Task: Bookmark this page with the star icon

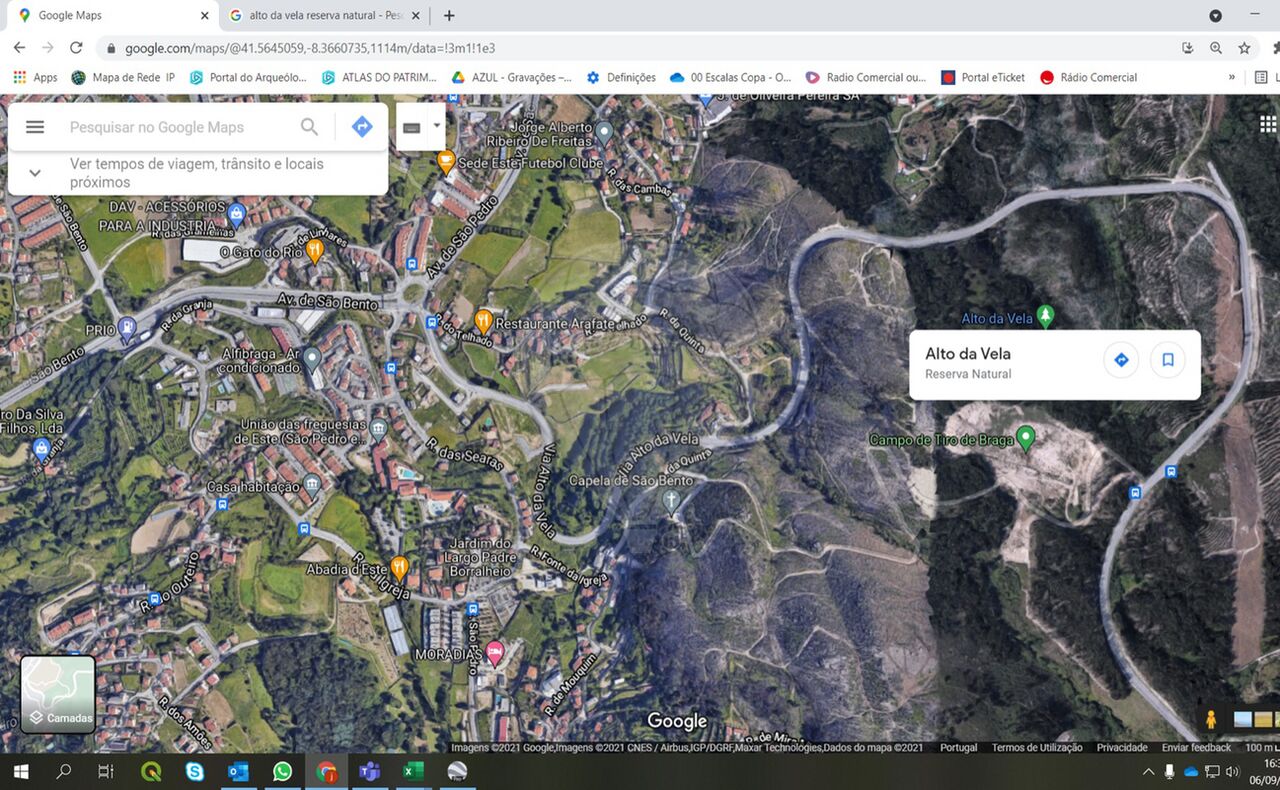Action: pyautogui.click(x=1244, y=48)
